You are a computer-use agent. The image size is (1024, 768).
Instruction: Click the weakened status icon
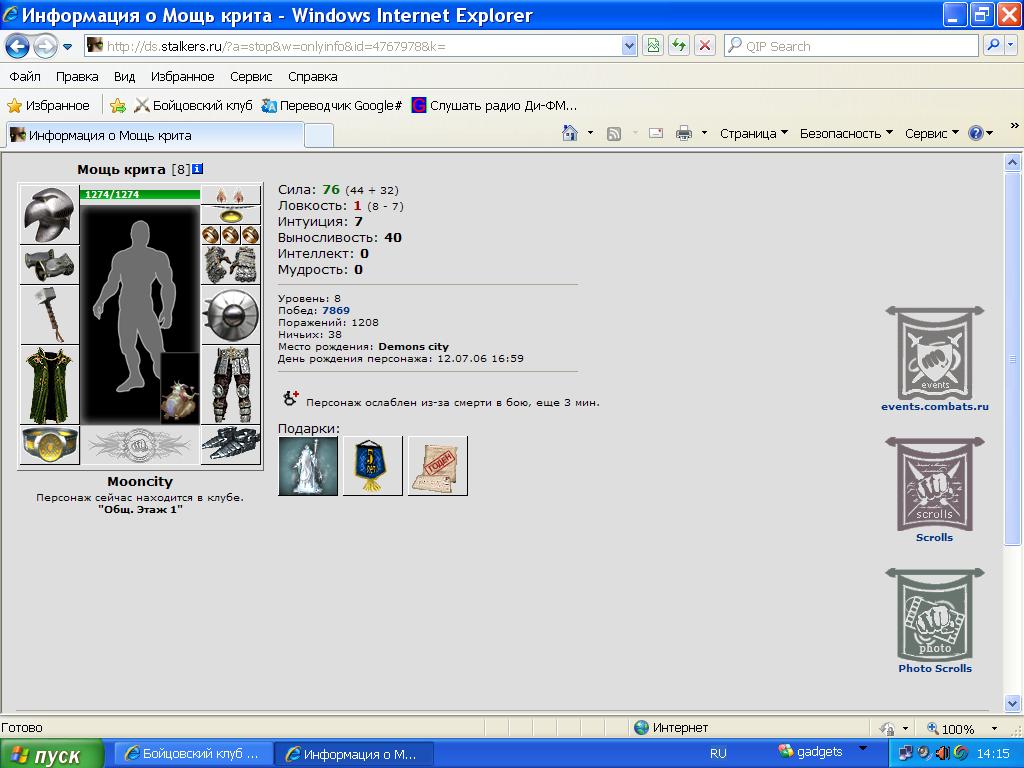pyautogui.click(x=291, y=398)
